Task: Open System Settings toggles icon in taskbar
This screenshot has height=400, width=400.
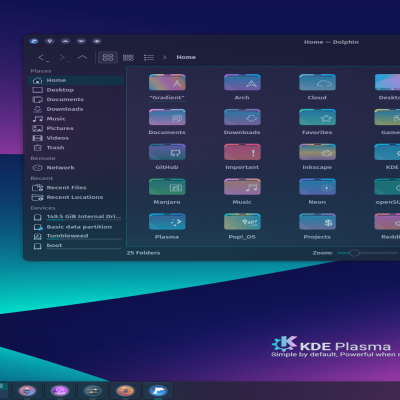Action: click(92, 391)
